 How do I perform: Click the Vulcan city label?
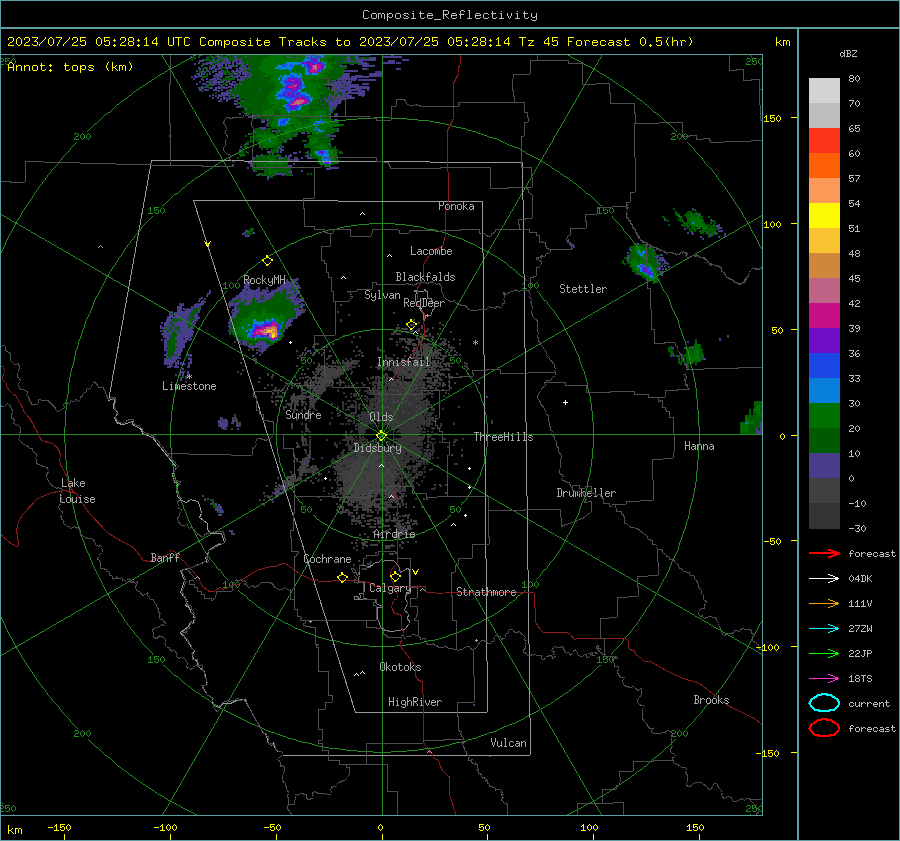click(508, 743)
